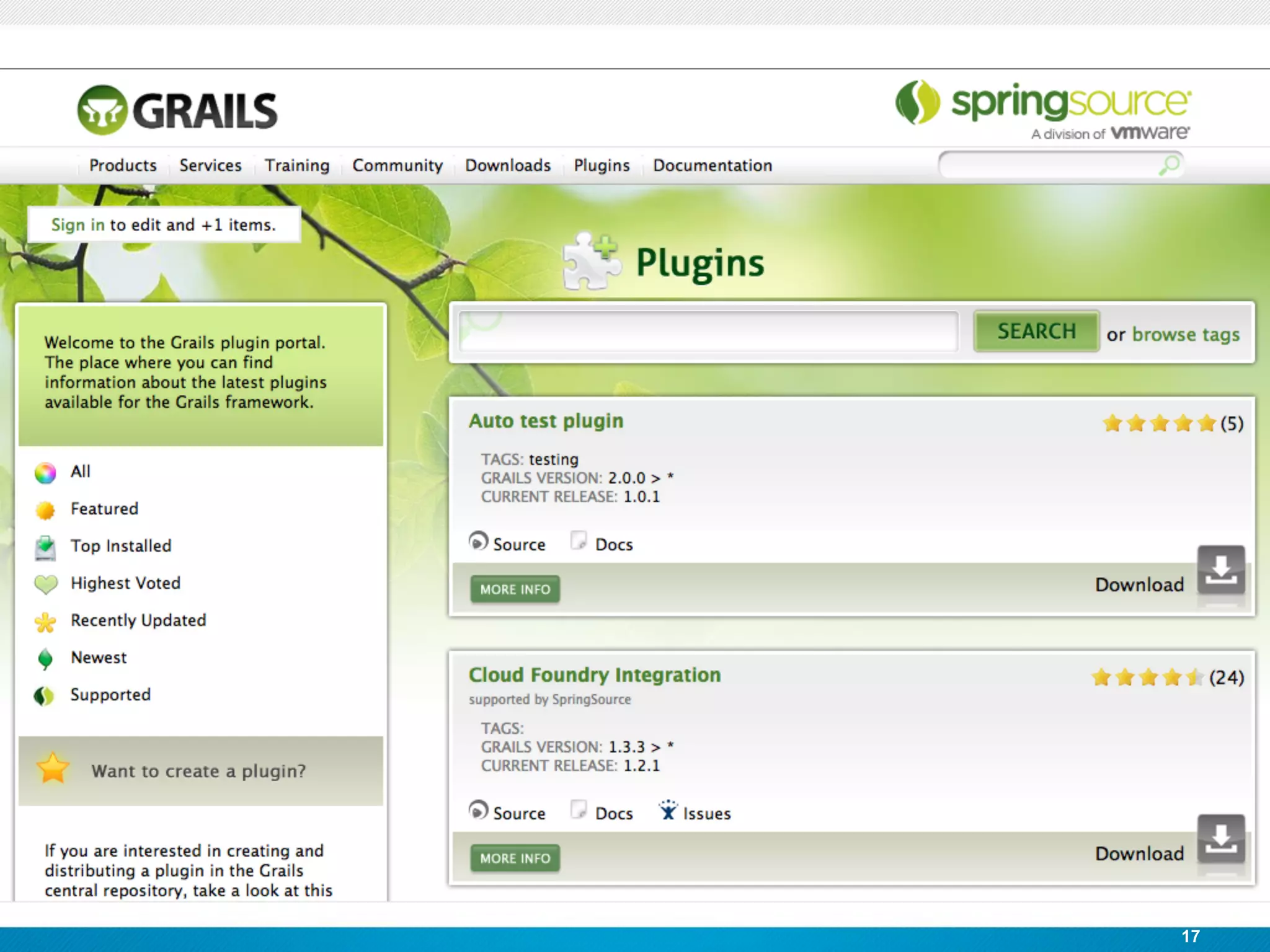Click MORE INFO under Auto test plugin
The height and width of the screenshot is (952, 1270).
click(x=515, y=589)
